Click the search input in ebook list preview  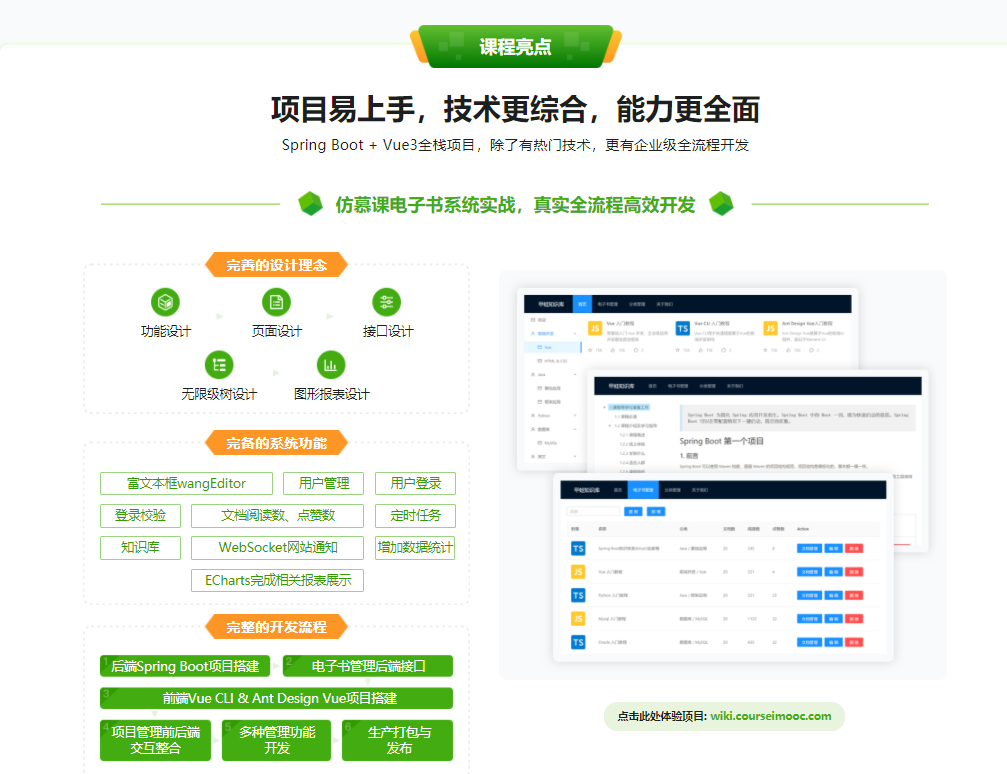(x=592, y=511)
